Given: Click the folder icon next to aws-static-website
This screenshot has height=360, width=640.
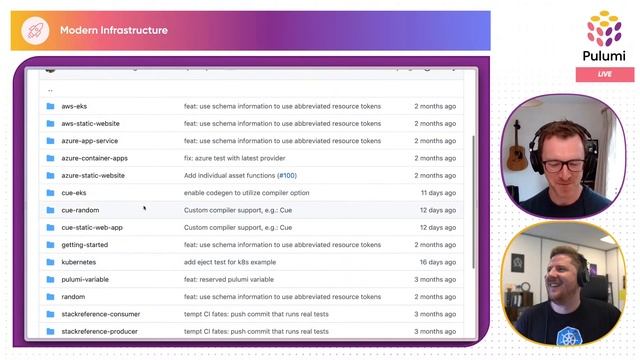Looking at the screenshot, I should (50, 123).
